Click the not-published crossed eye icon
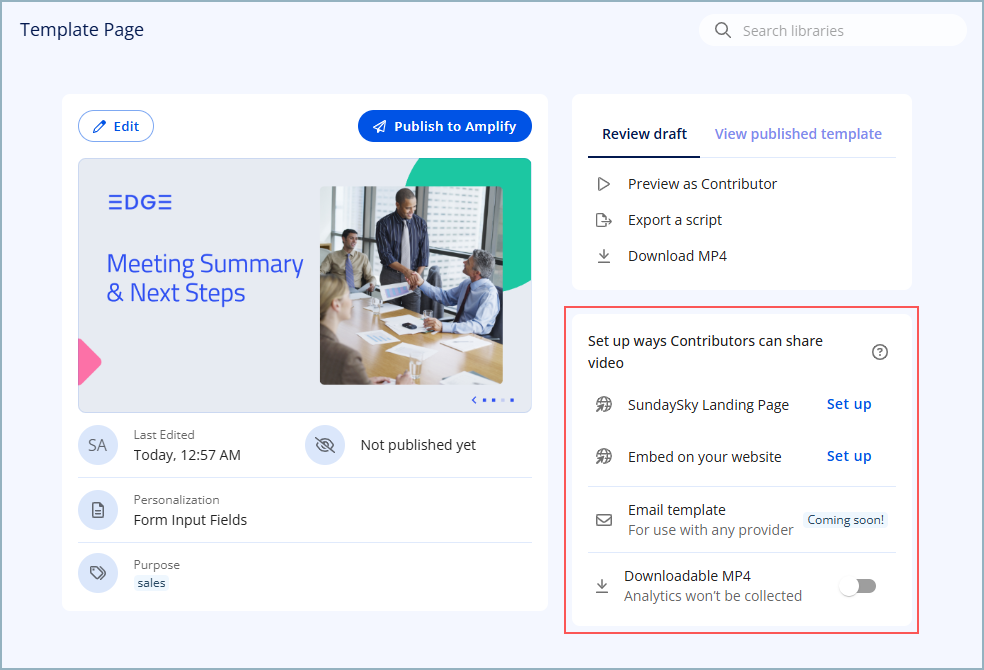 325,445
